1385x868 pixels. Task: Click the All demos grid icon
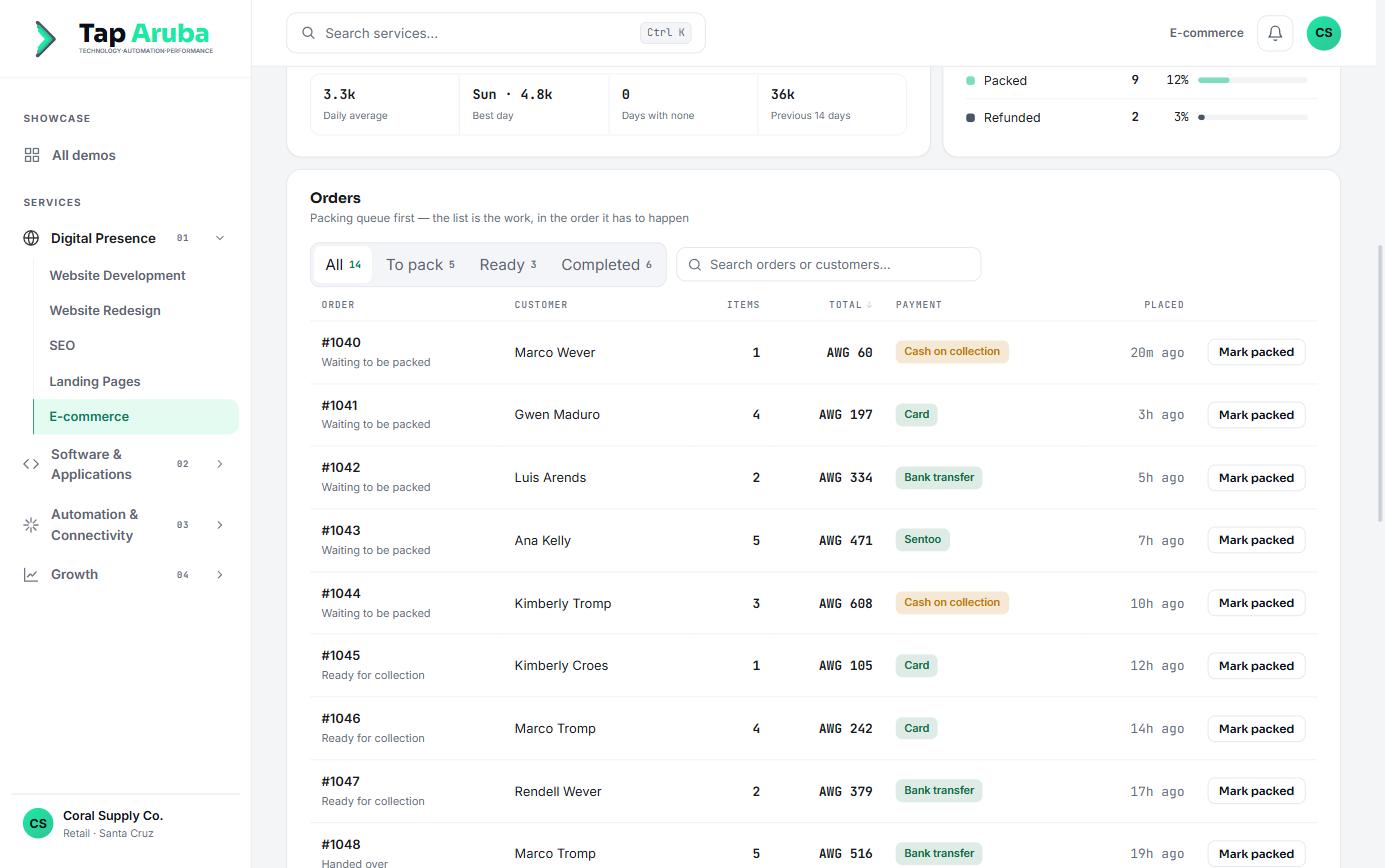click(x=32, y=155)
